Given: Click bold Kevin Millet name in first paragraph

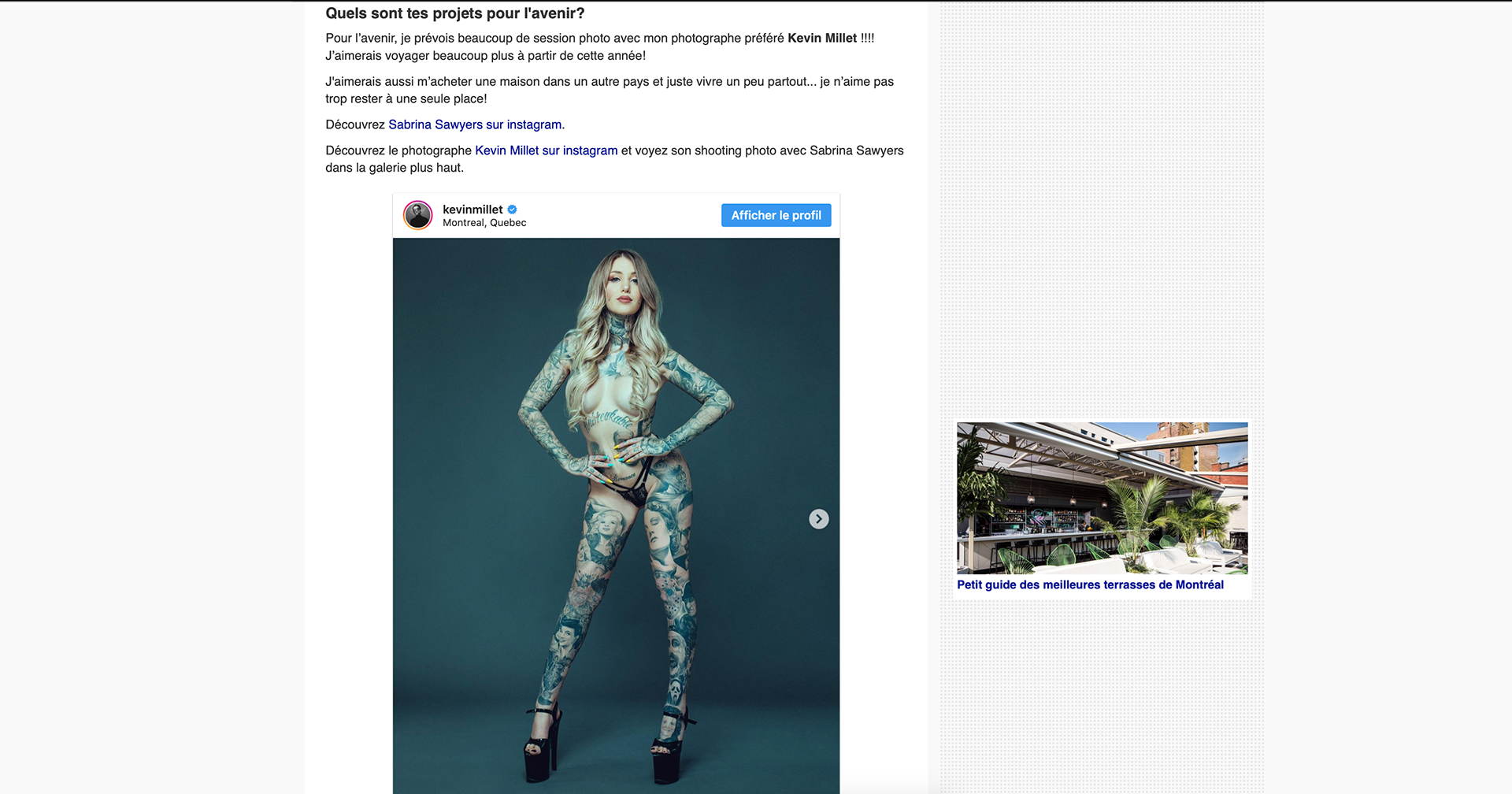Looking at the screenshot, I should [822, 38].
